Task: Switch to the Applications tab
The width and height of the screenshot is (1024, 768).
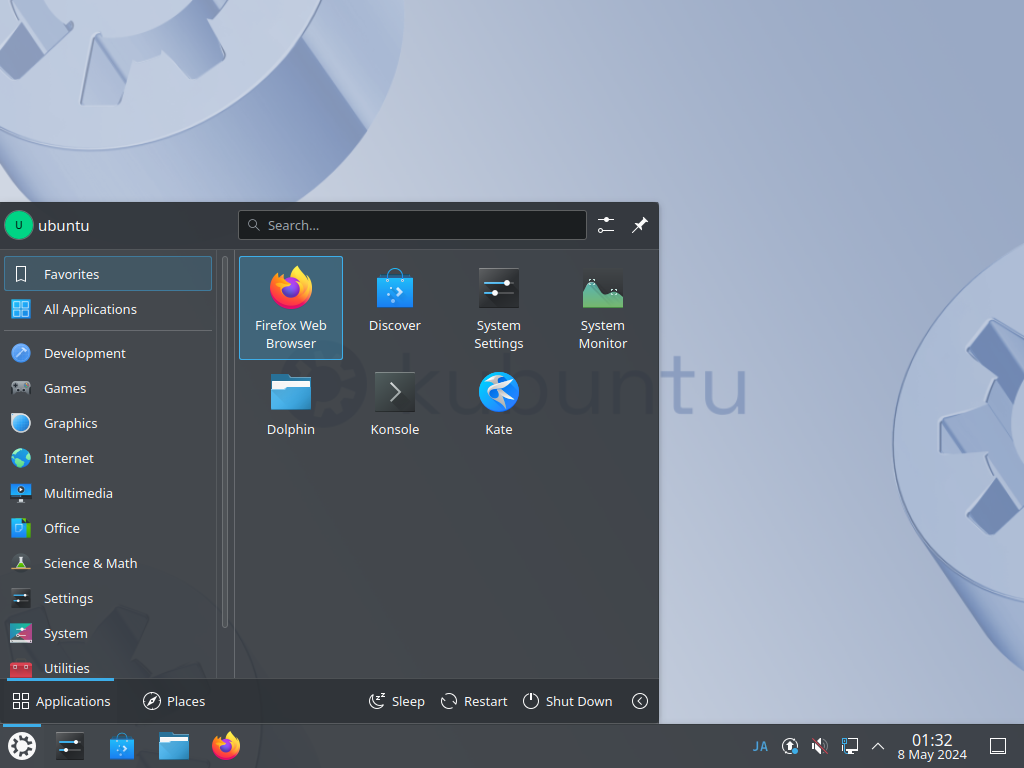Action: point(61,701)
